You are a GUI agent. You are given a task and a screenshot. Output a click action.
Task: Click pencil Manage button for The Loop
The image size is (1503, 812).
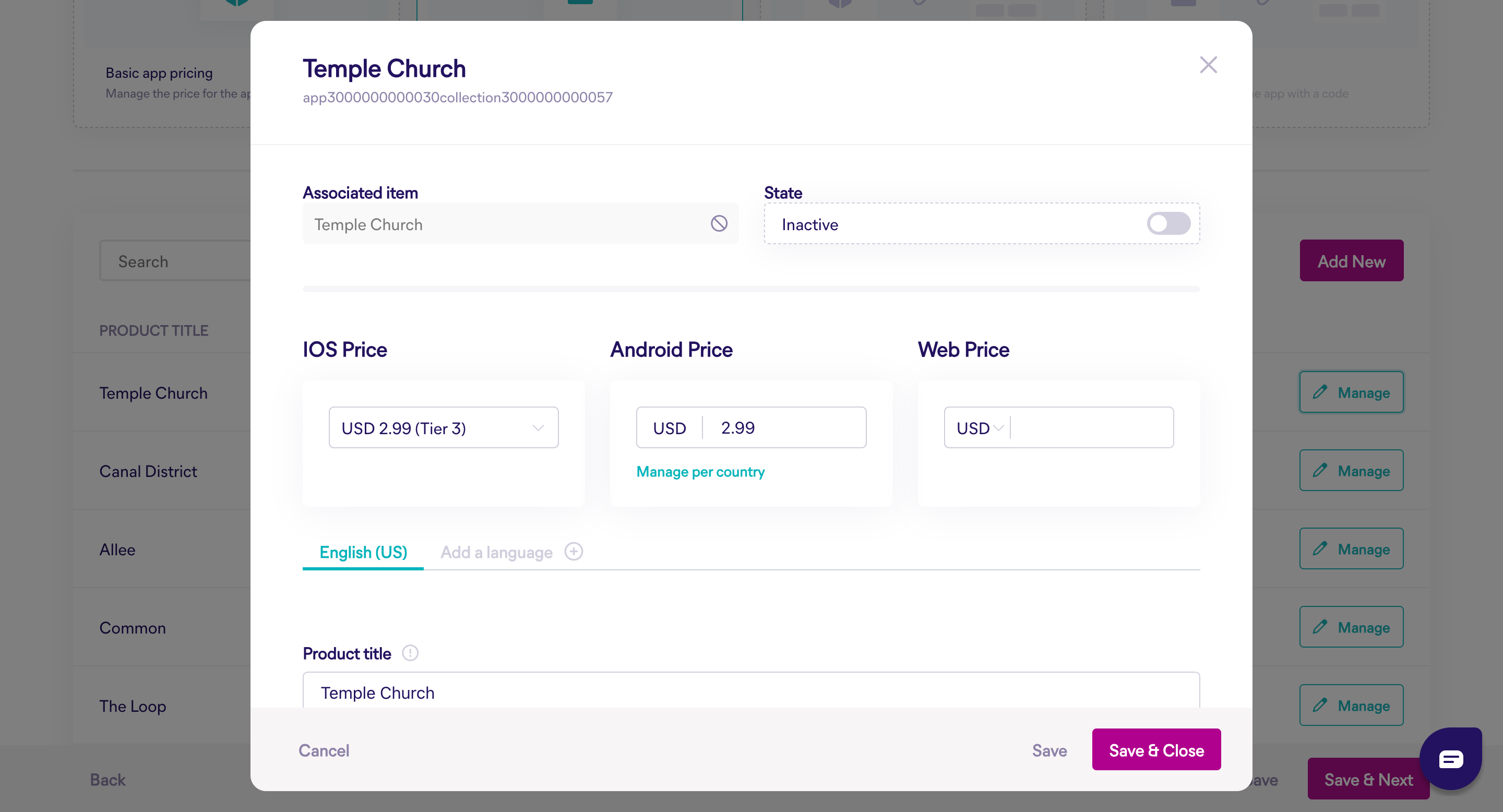[1351, 705]
